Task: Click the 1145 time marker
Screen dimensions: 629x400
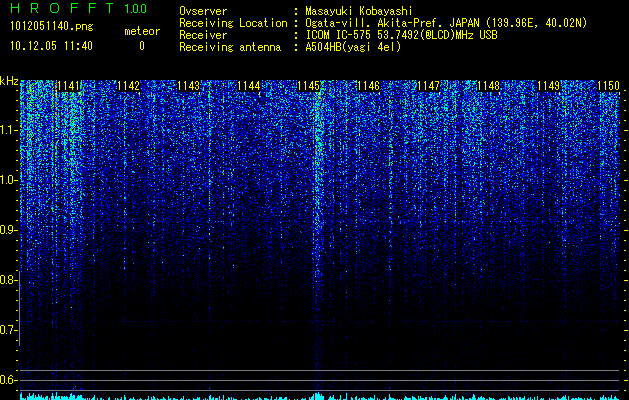Action: click(308, 86)
